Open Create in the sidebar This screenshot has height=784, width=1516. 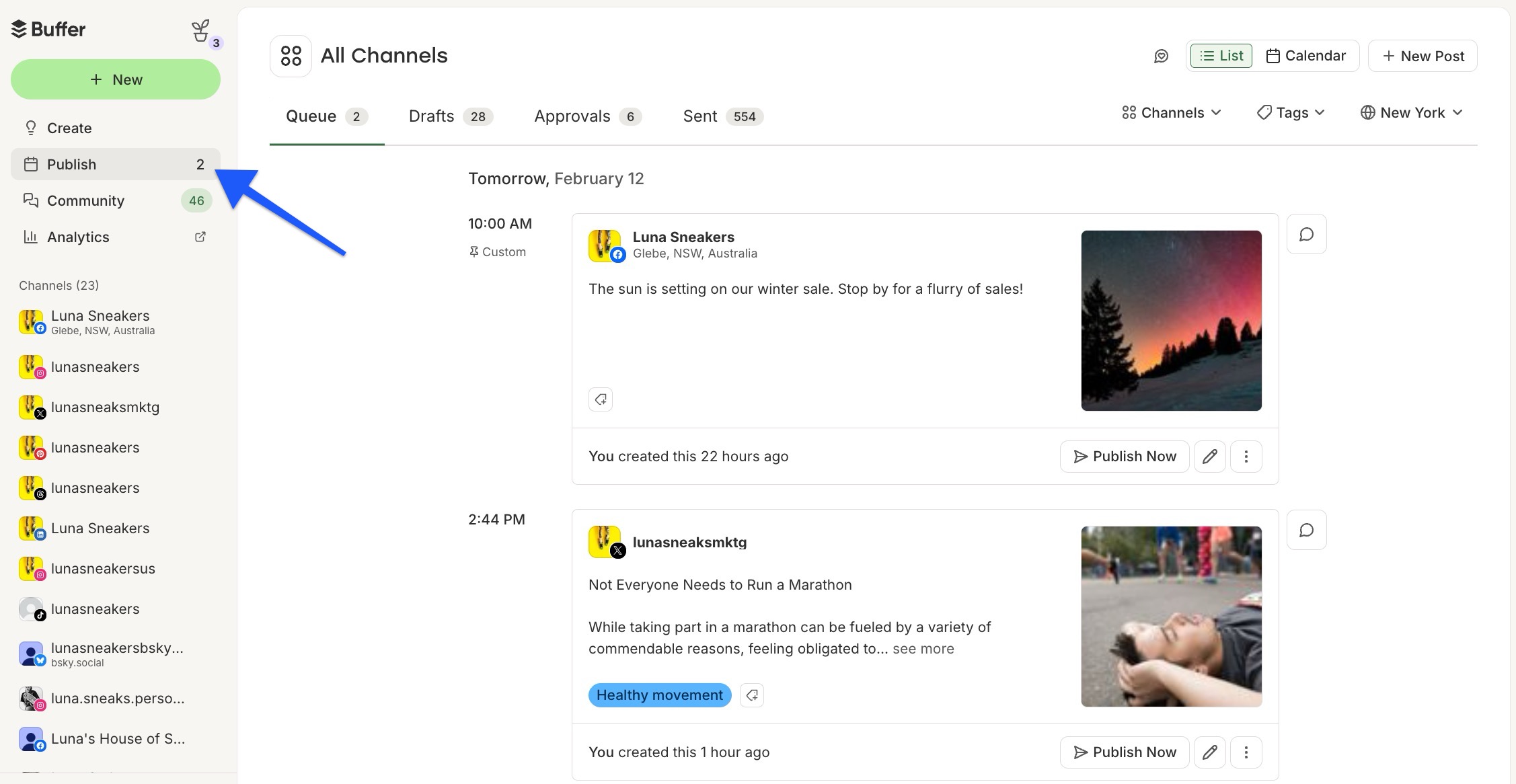pyautogui.click(x=116, y=128)
